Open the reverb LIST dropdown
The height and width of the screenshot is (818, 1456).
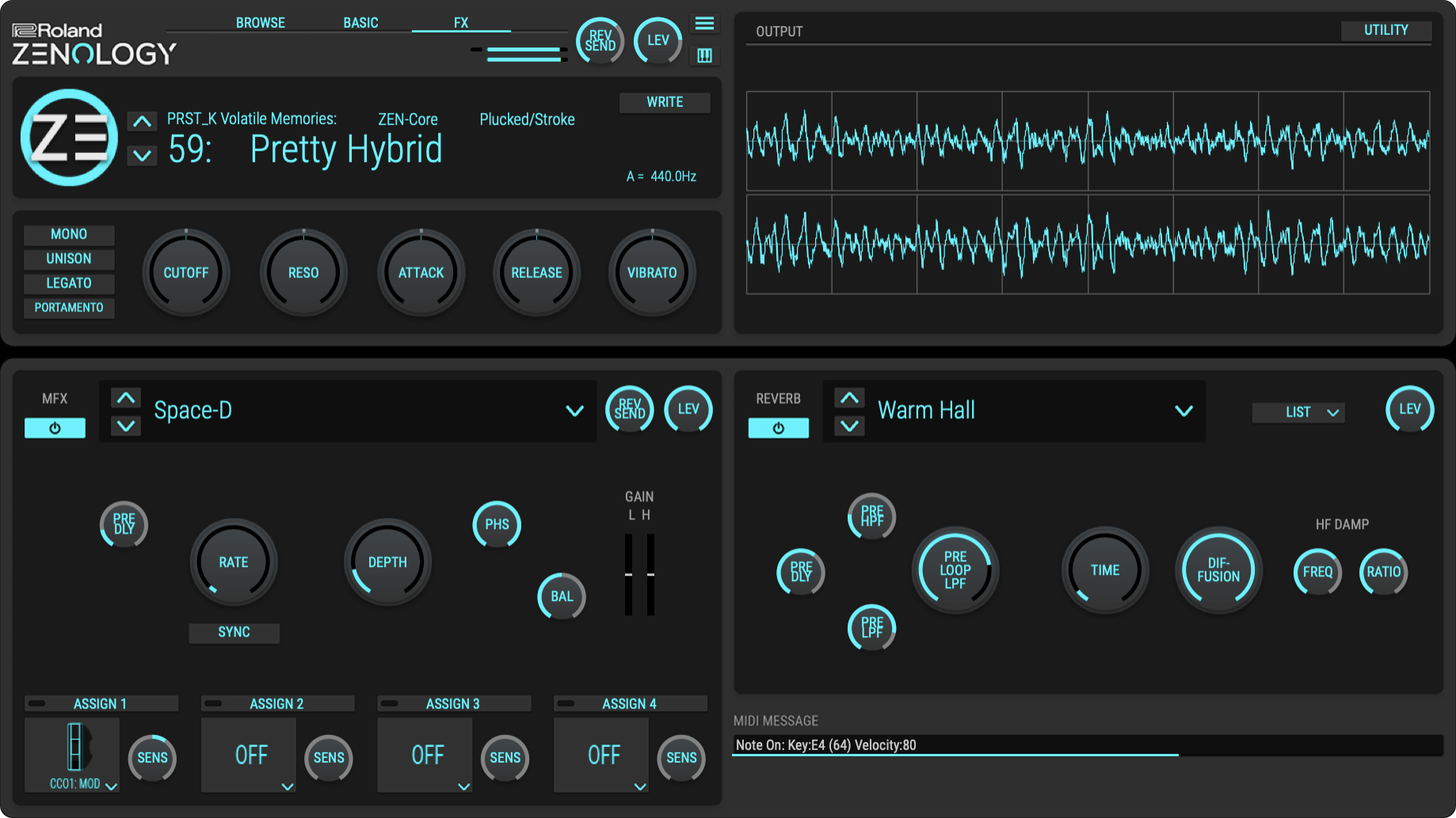click(x=1298, y=413)
